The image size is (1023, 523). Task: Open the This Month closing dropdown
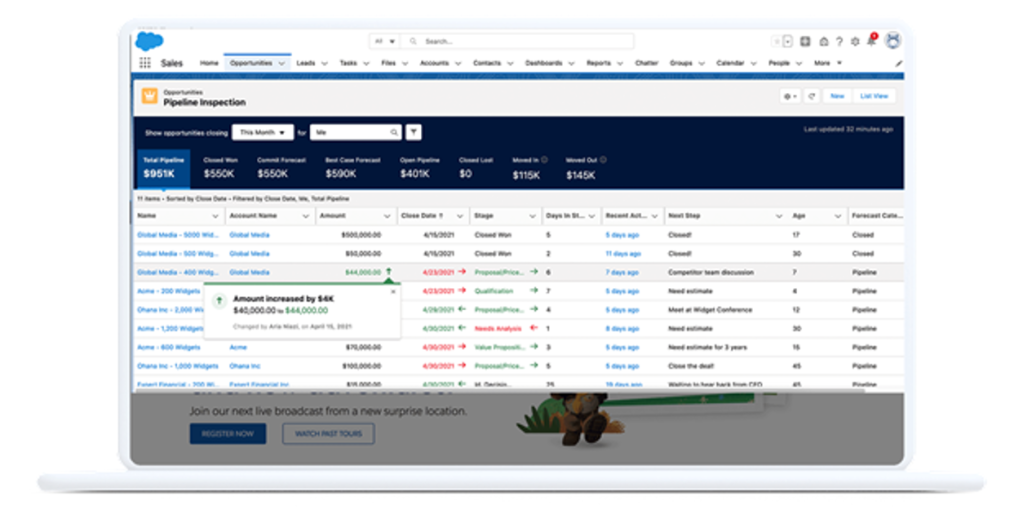263,132
